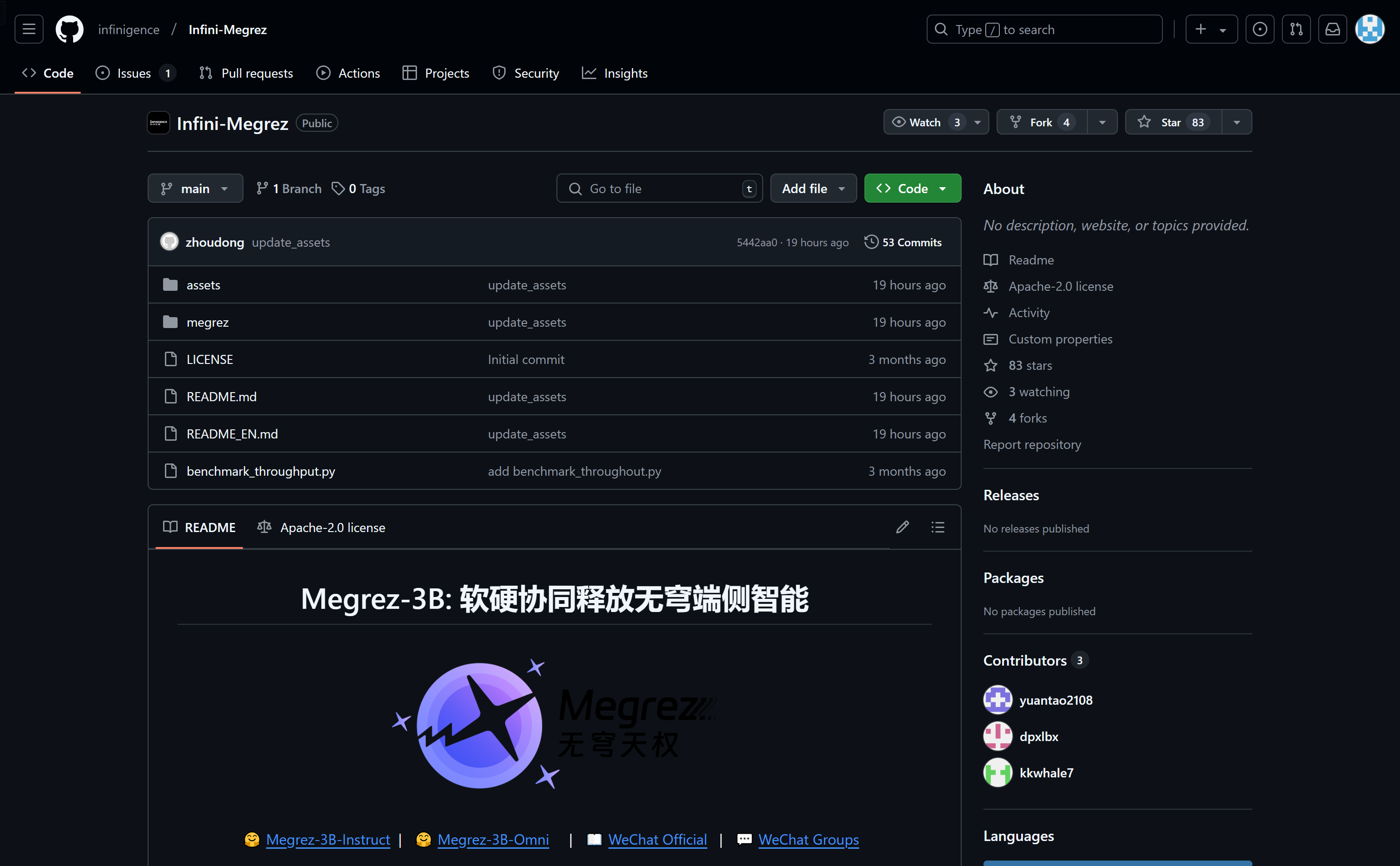Open the Contributors heading link
Viewport: 1400px width, 866px height.
point(1035,660)
